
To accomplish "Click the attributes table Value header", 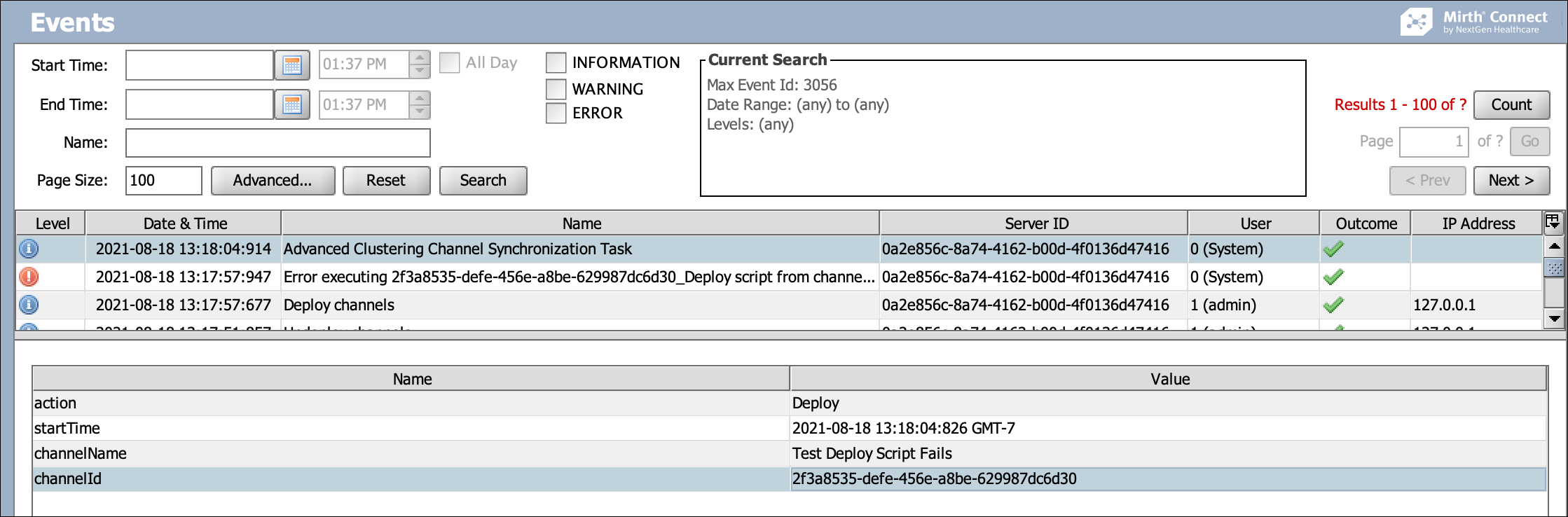I will click(x=1169, y=379).
